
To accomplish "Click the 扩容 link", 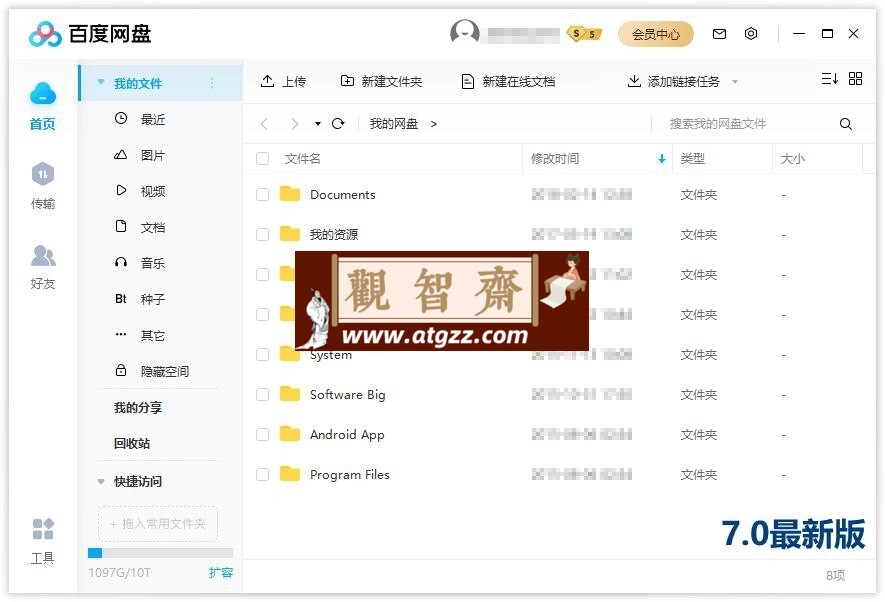I will point(221,573).
